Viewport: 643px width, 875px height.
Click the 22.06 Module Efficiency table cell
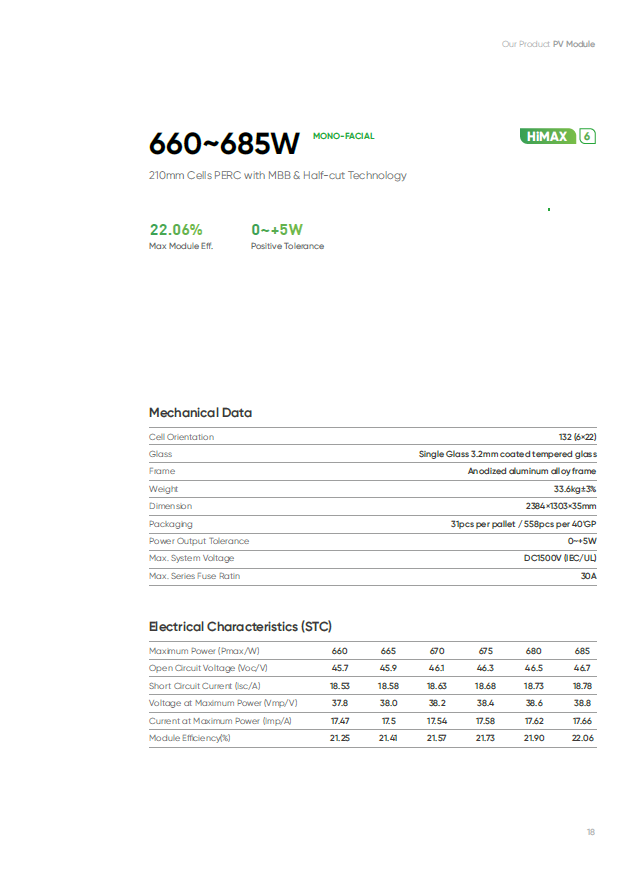(x=582, y=738)
